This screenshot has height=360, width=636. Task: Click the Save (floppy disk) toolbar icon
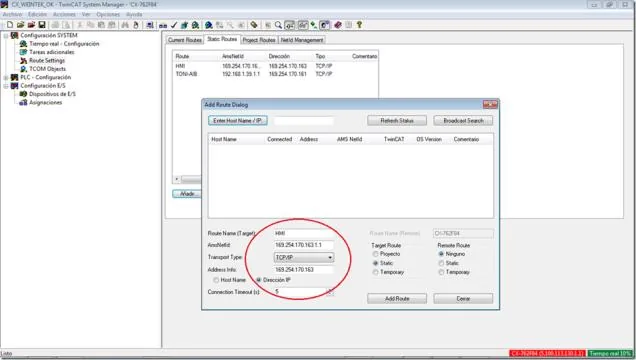[41, 25]
